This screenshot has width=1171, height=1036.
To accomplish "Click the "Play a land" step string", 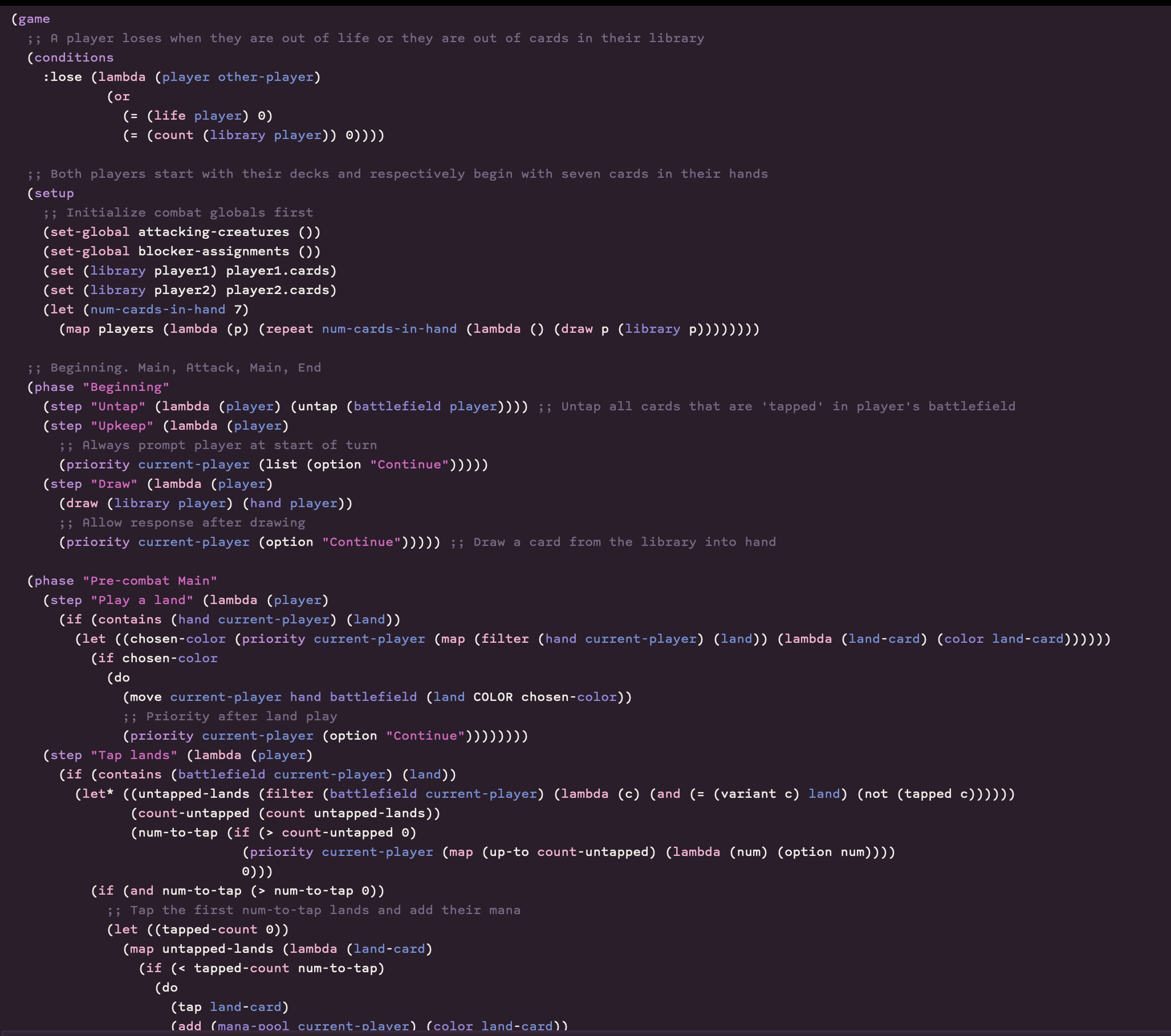I will pyautogui.click(x=142, y=600).
